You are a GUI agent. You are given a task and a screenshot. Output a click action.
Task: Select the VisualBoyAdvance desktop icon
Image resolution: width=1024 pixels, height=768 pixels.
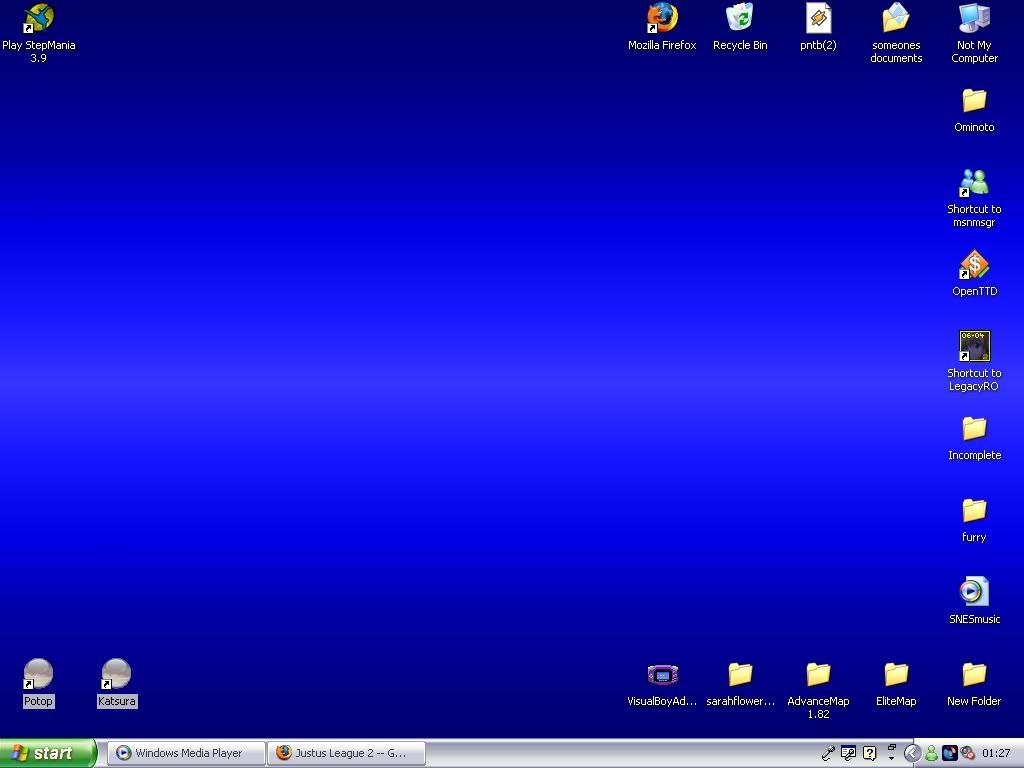662,675
